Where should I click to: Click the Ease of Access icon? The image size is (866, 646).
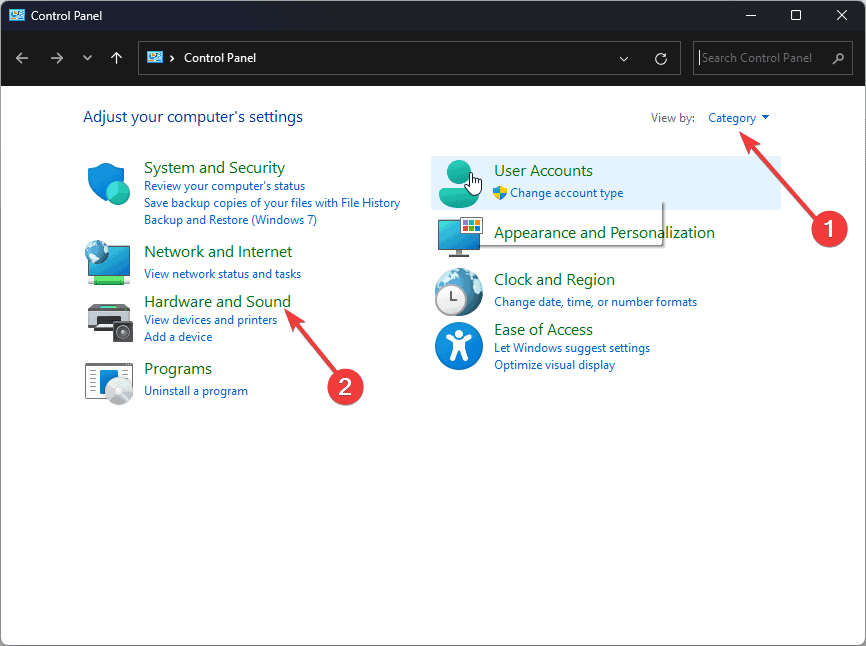[458, 346]
